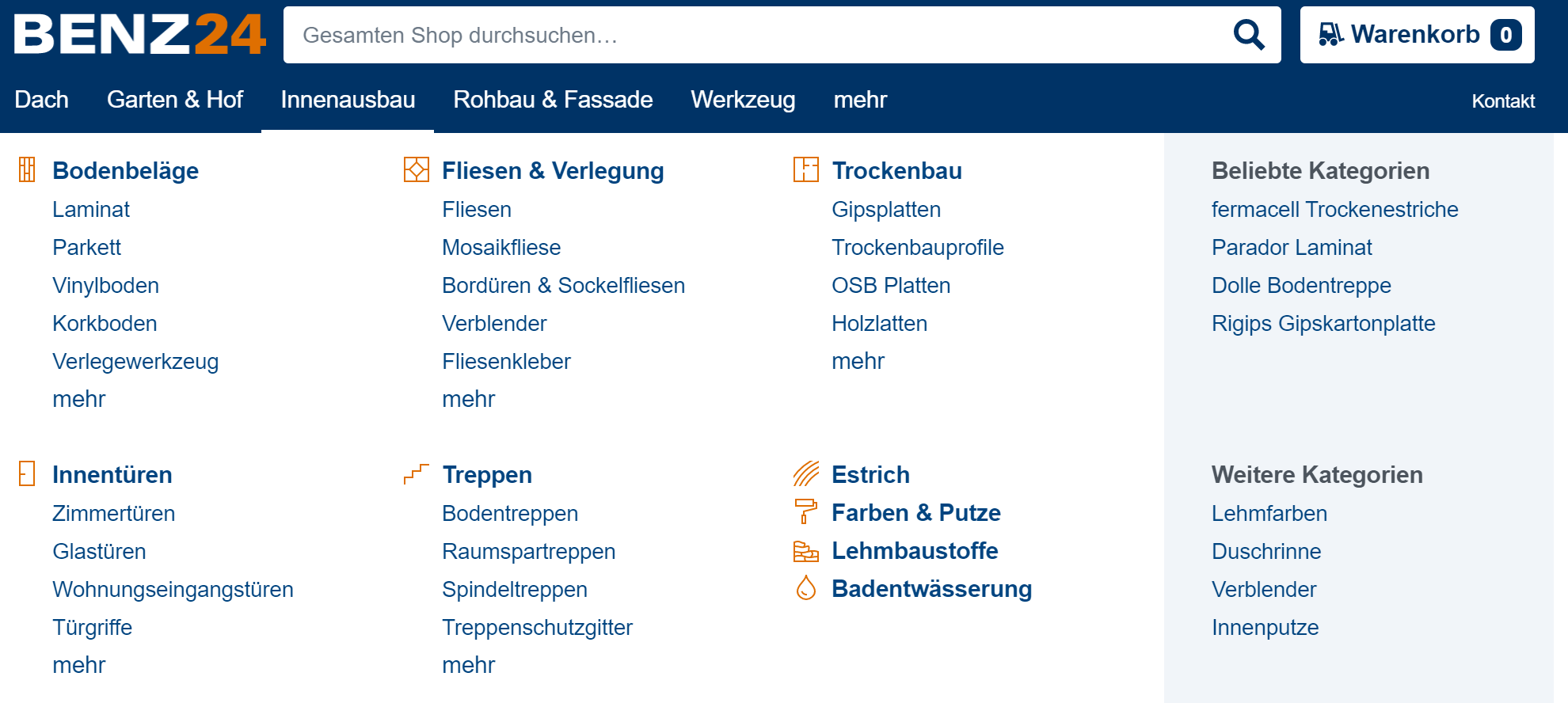Open the Warenkorb shopping cart

point(1417,35)
